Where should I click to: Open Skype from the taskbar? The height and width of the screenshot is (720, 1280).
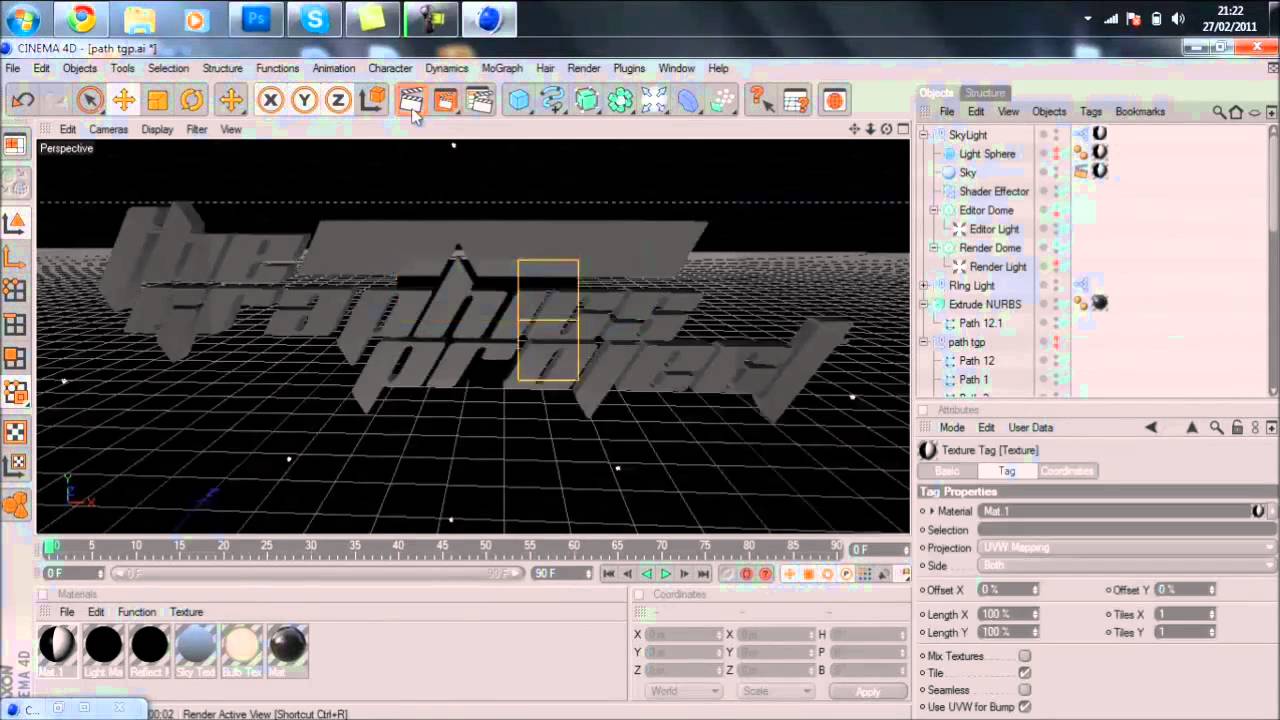click(314, 18)
